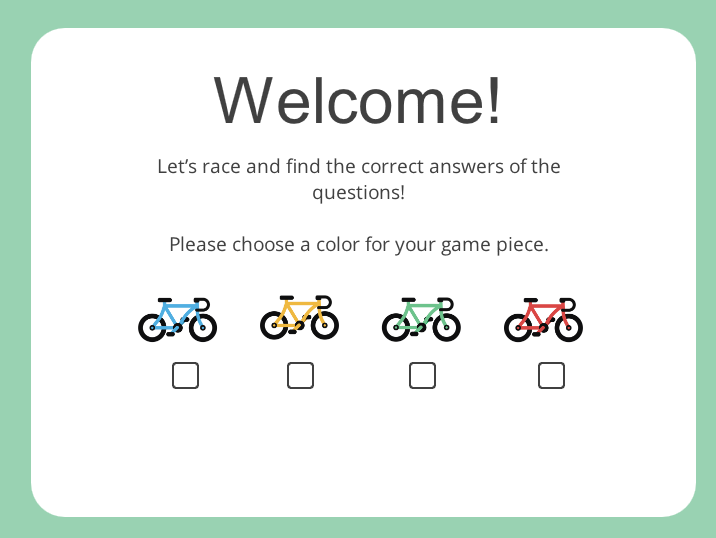
Task: Choose the green bicycle game piece
Action: [421, 319]
